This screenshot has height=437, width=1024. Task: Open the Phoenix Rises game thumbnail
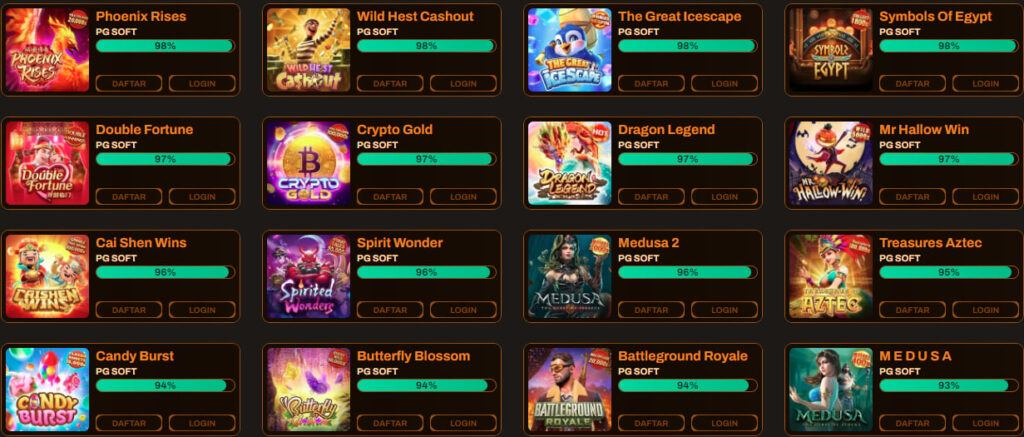[47, 50]
